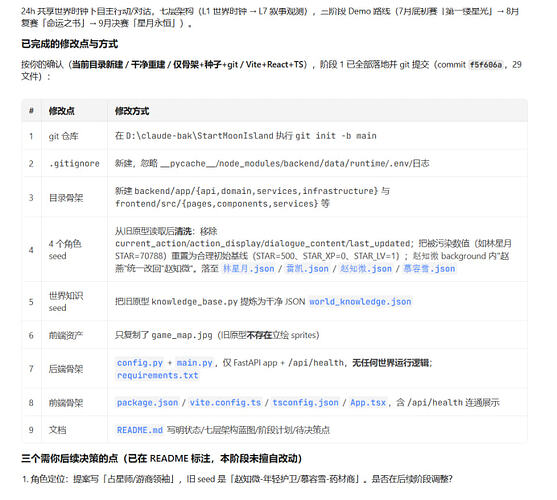This screenshot has height=500, width=557.
Task: Open the main.py file link
Action: 194,363
